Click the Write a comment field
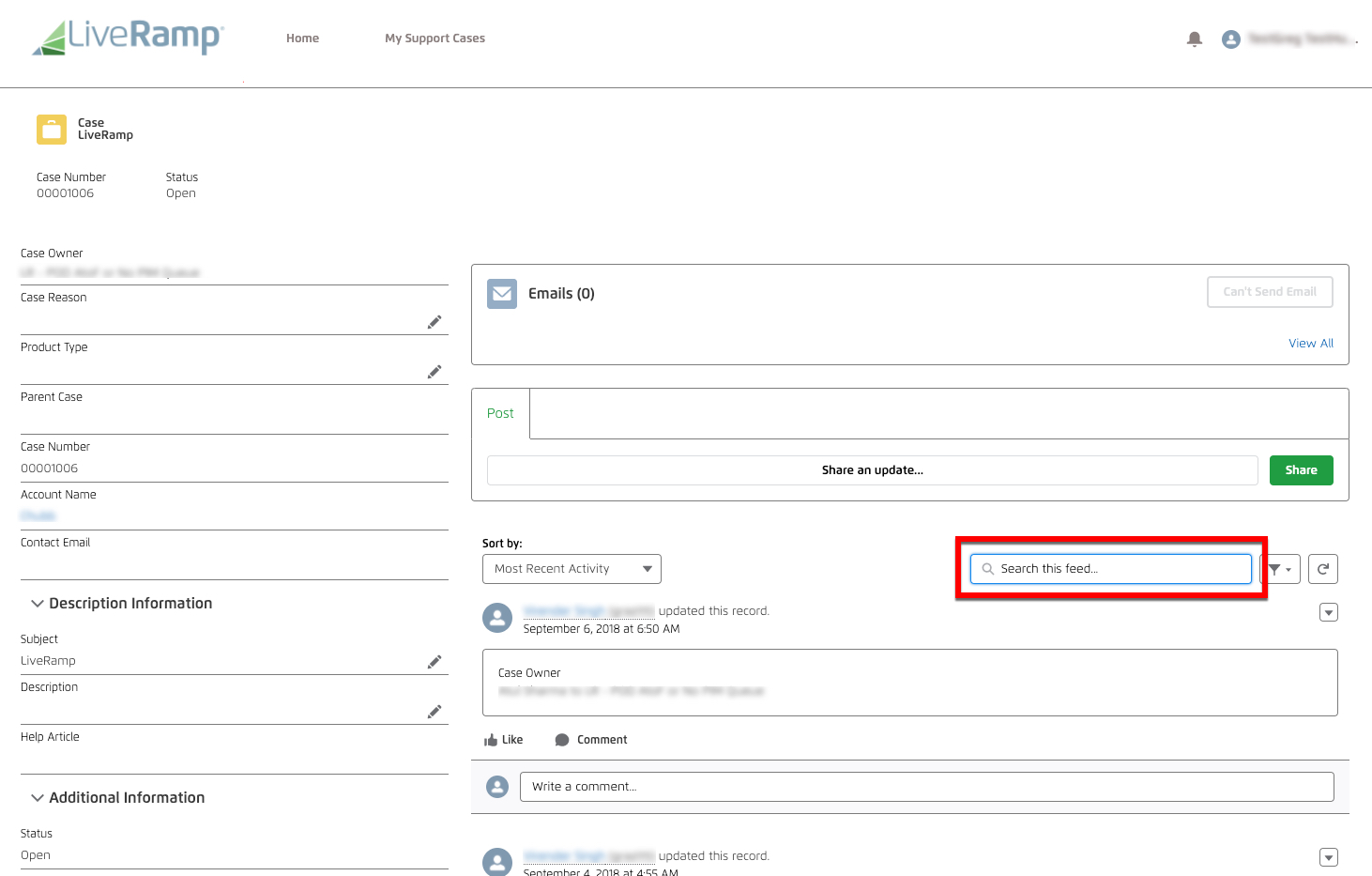The width and height of the screenshot is (1372, 876). [x=927, y=787]
